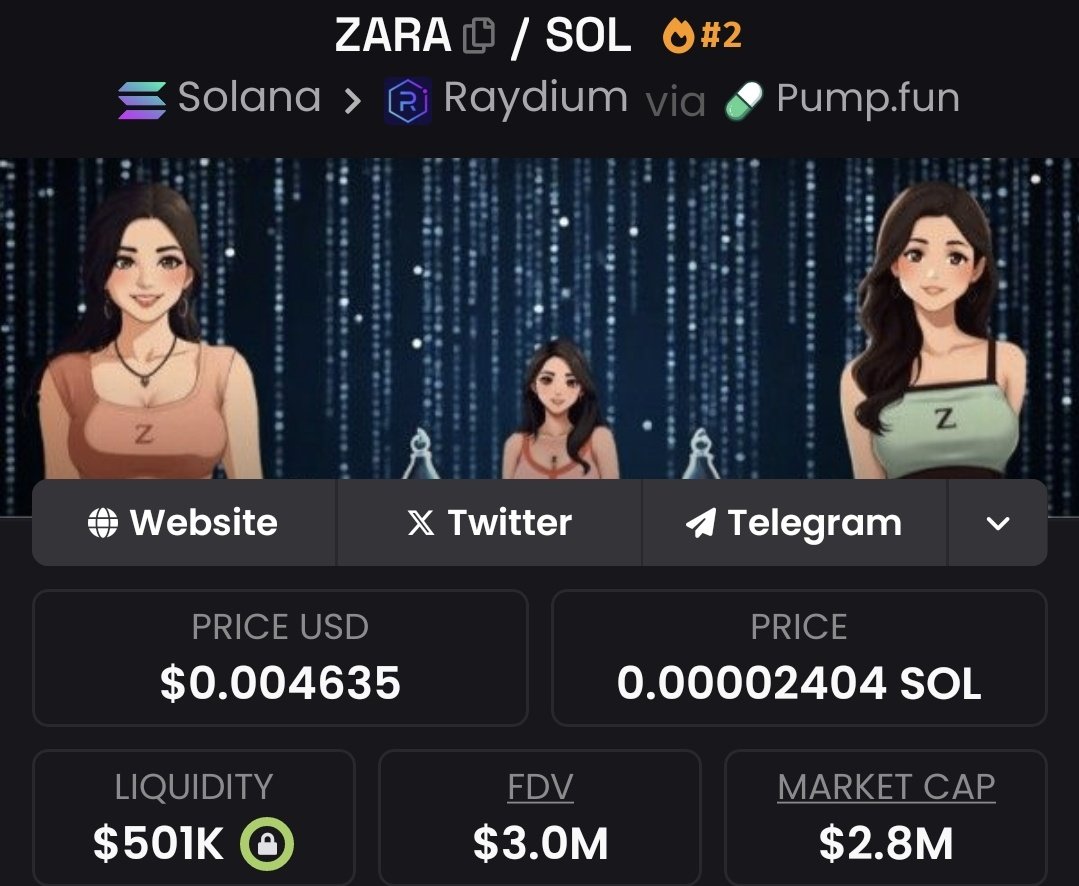Click the X Twitter logo icon
The height and width of the screenshot is (886, 1079).
(x=420, y=523)
